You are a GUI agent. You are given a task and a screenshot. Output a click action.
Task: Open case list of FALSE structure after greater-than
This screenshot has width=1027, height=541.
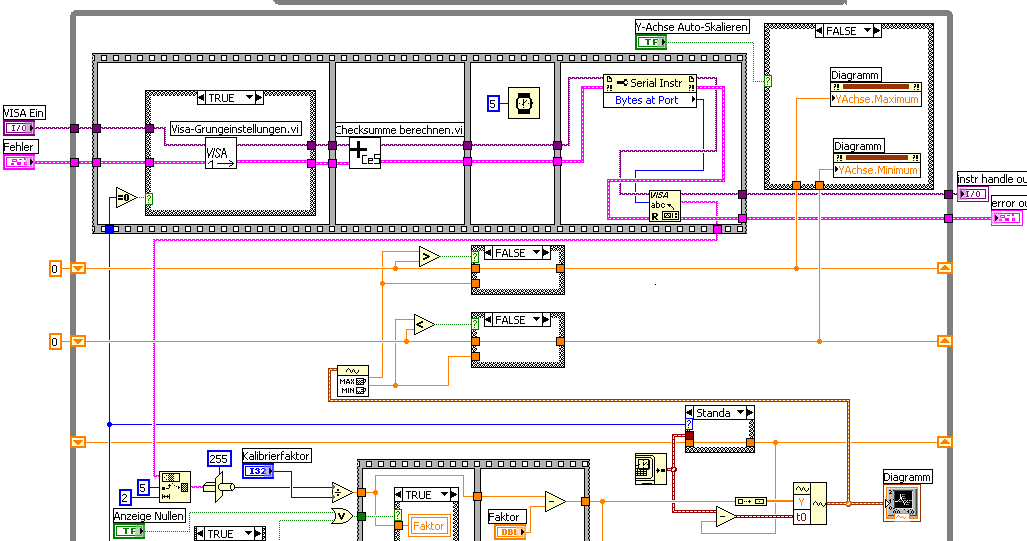(x=536, y=253)
